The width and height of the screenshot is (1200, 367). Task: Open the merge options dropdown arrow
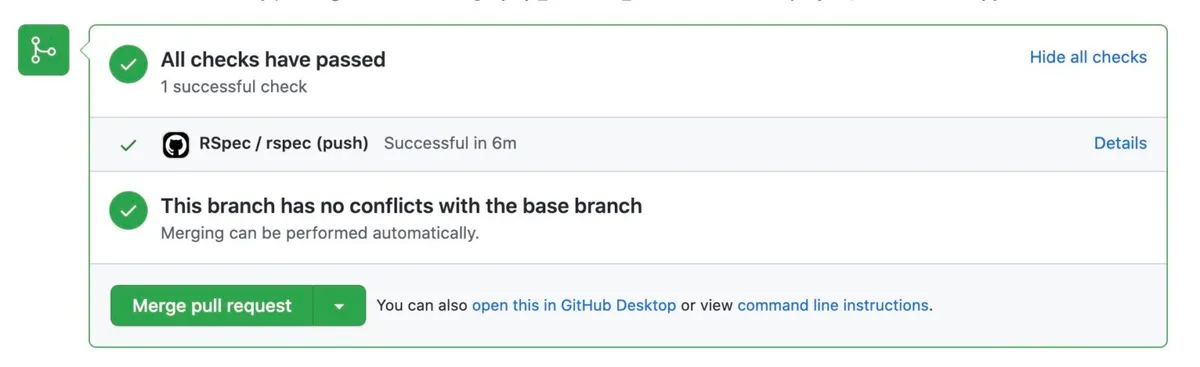tap(340, 306)
